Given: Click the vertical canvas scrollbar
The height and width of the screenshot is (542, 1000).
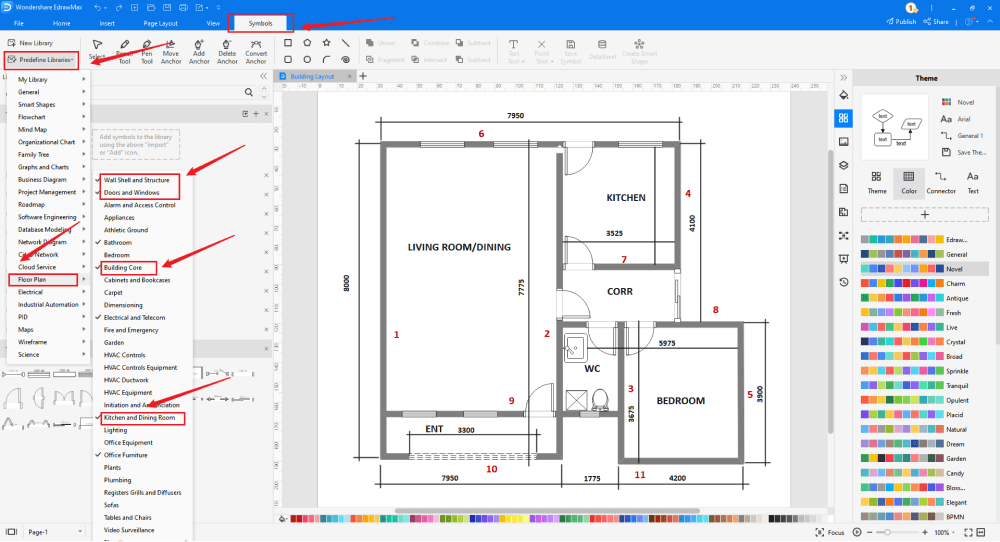Looking at the screenshot, I should pyautogui.click(x=830, y=290).
